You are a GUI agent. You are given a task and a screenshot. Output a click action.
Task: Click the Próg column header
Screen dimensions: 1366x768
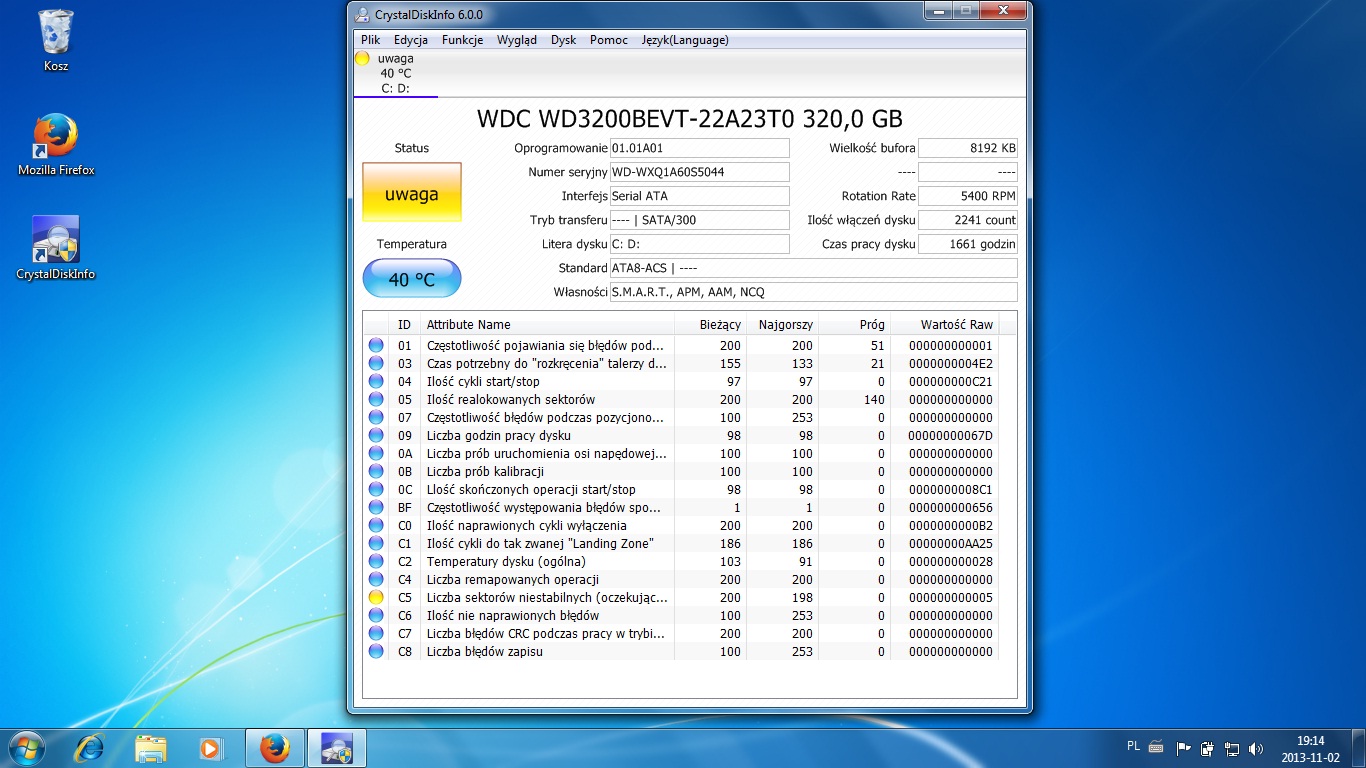[853, 324]
